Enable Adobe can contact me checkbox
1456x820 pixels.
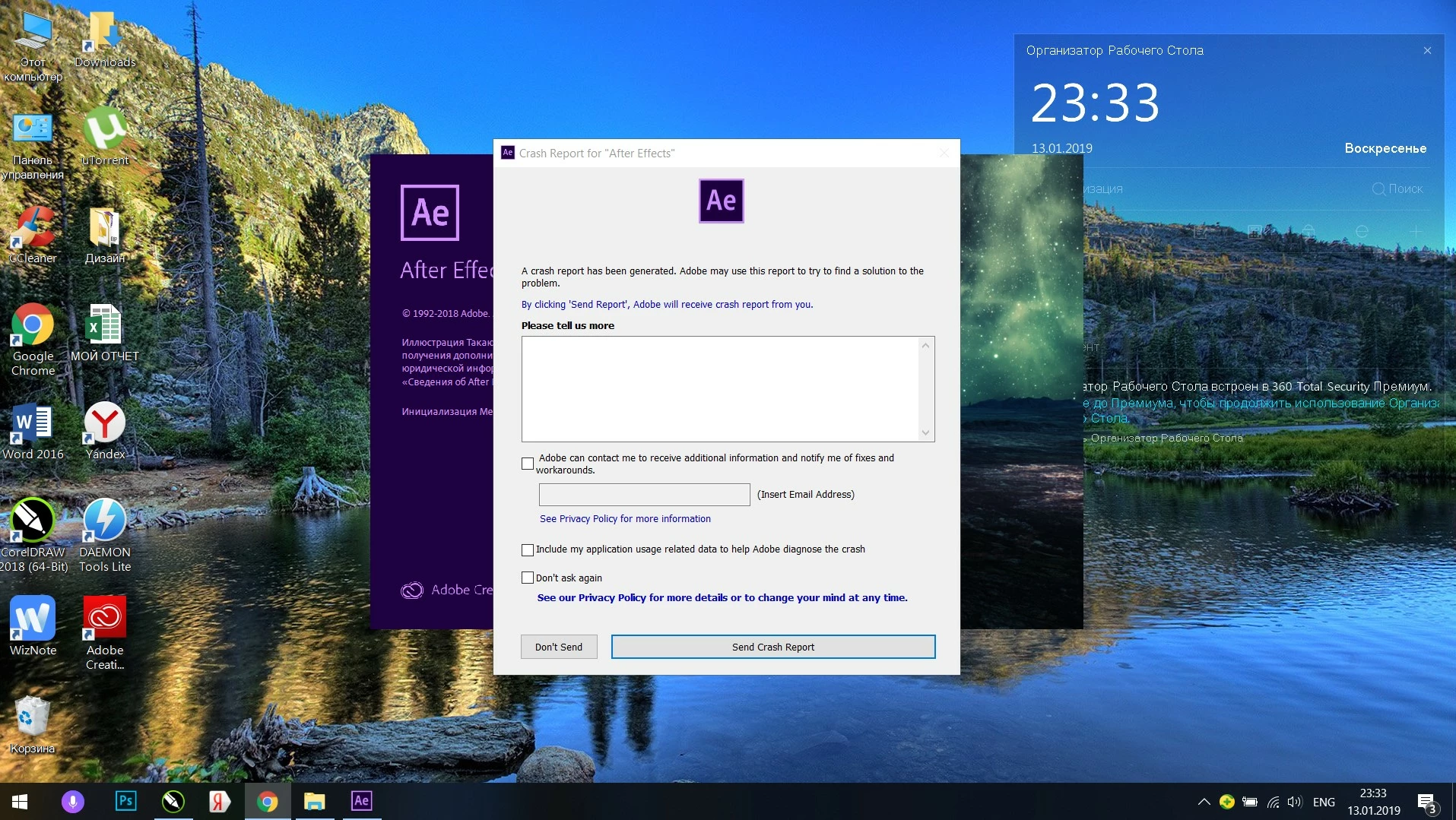(x=528, y=464)
